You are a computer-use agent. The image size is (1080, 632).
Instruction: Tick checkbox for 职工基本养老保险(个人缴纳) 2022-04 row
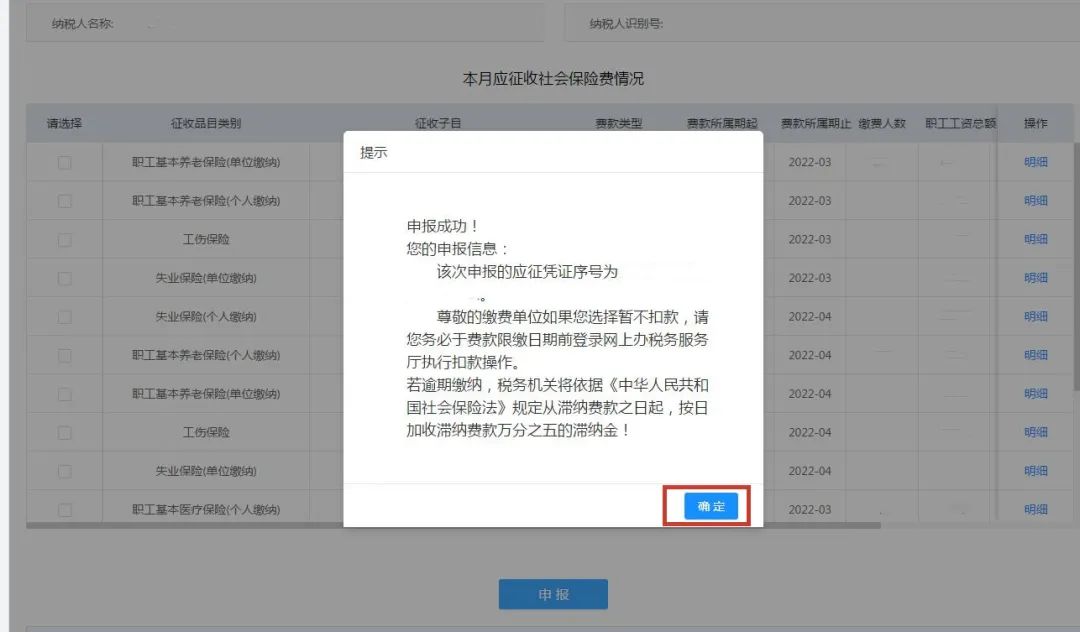click(x=65, y=355)
